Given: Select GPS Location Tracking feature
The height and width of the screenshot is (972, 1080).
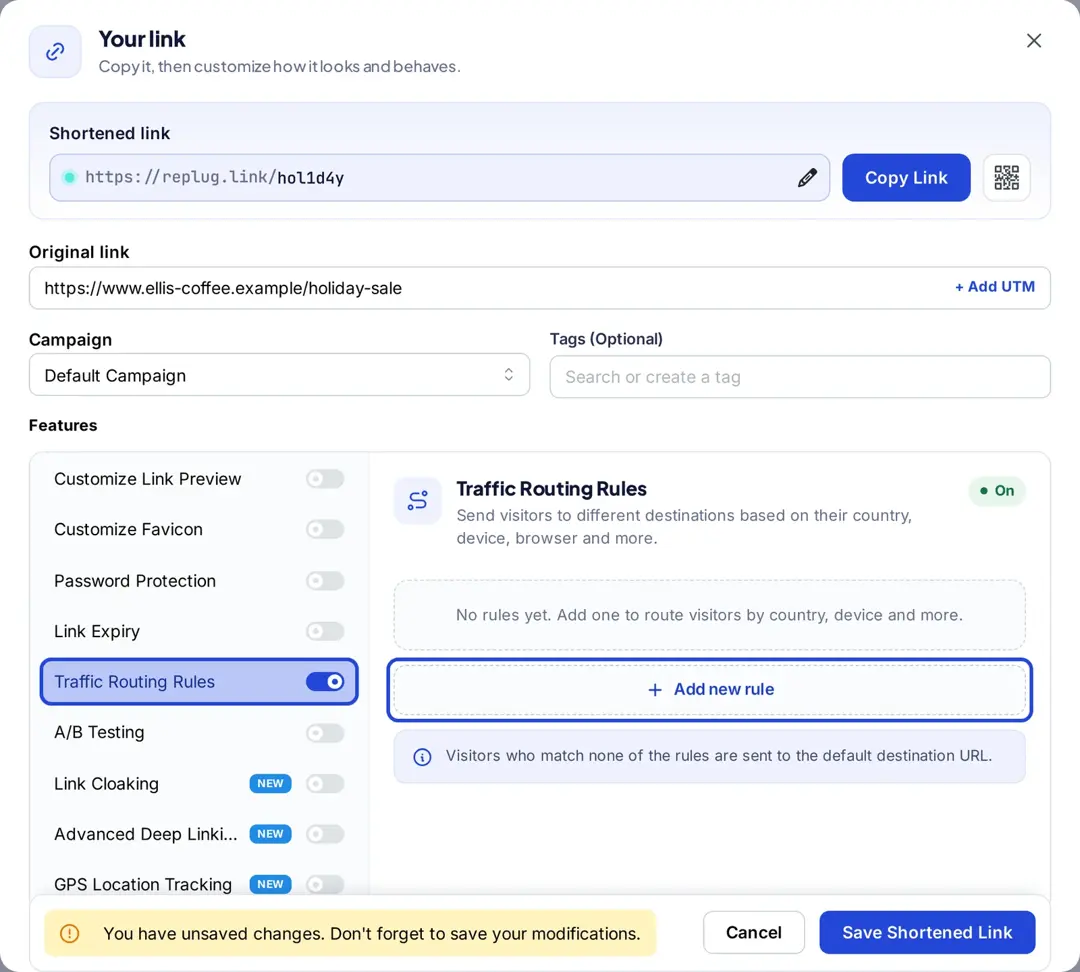Looking at the screenshot, I should tap(143, 884).
